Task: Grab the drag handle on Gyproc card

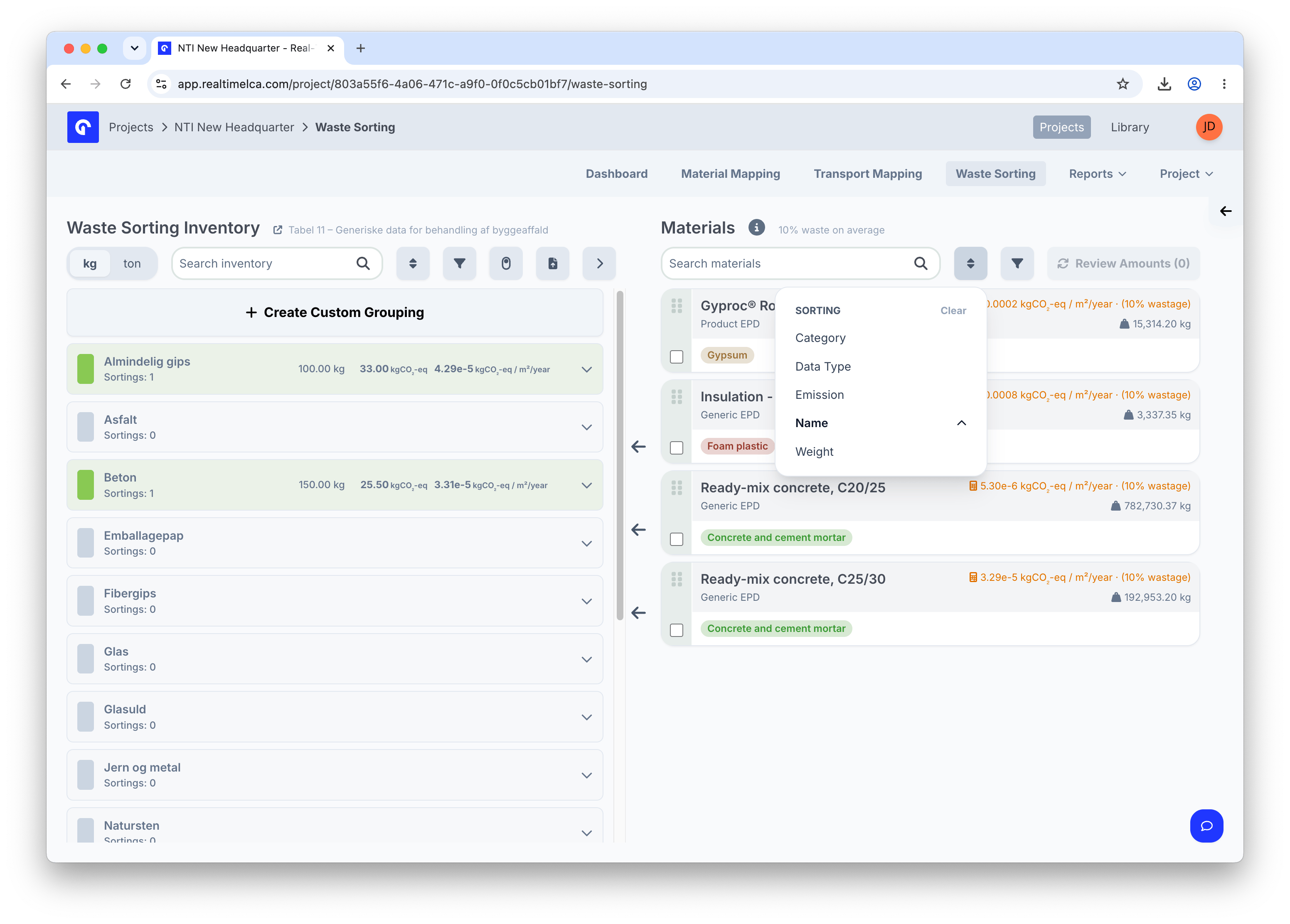Action: tap(677, 306)
